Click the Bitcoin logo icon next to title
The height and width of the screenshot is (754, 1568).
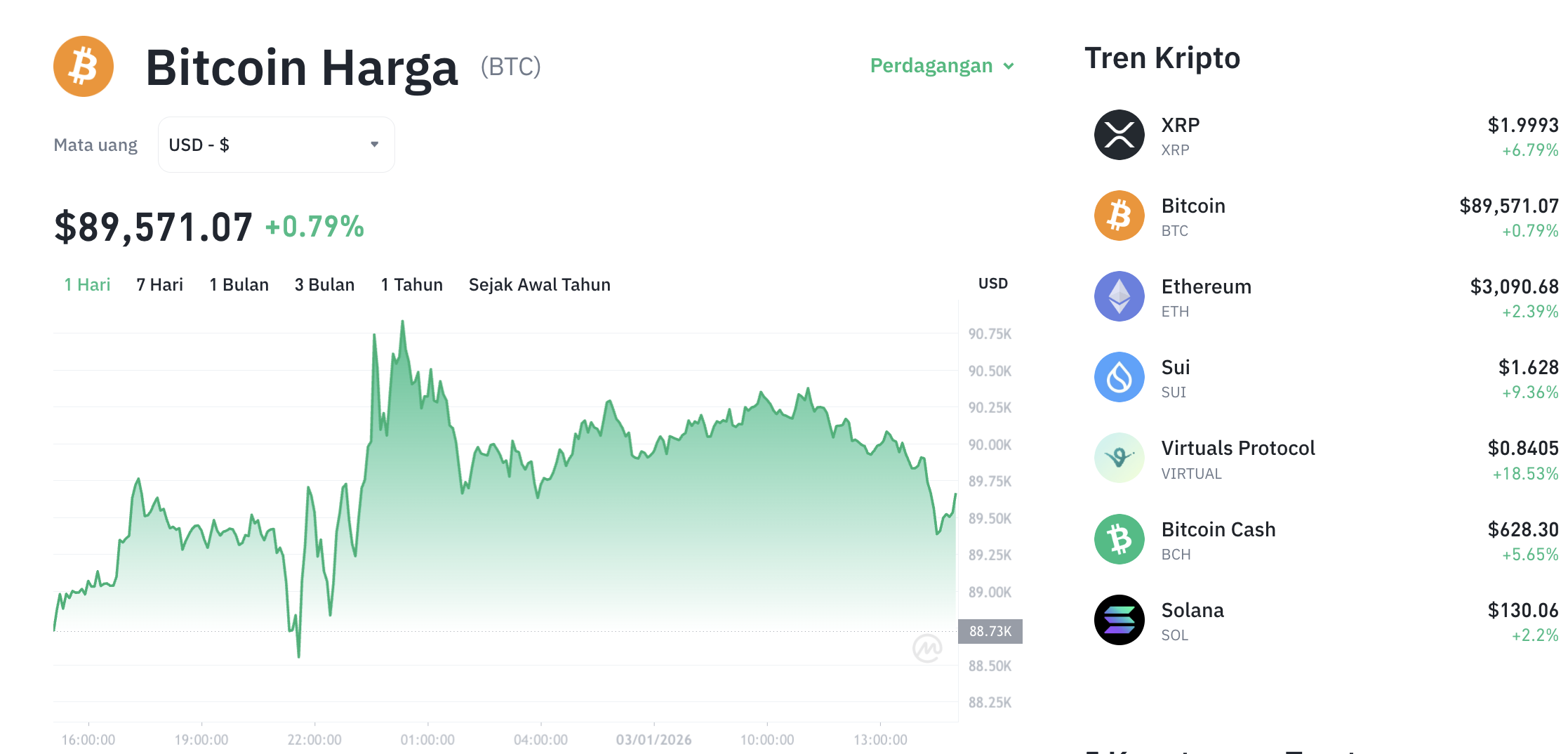(82, 66)
